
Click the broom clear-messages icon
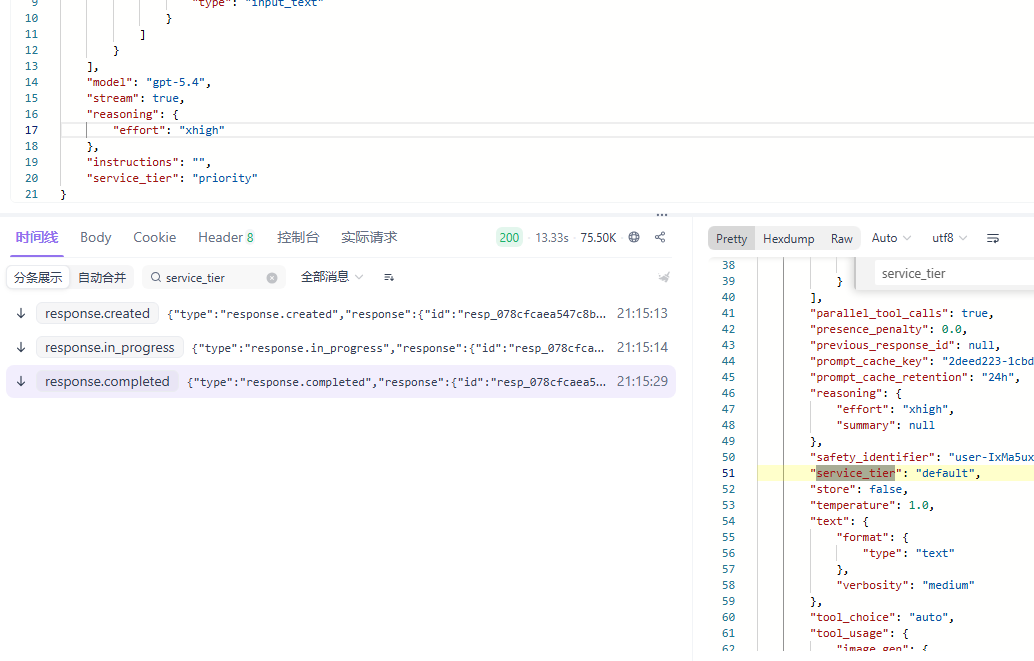coord(664,277)
